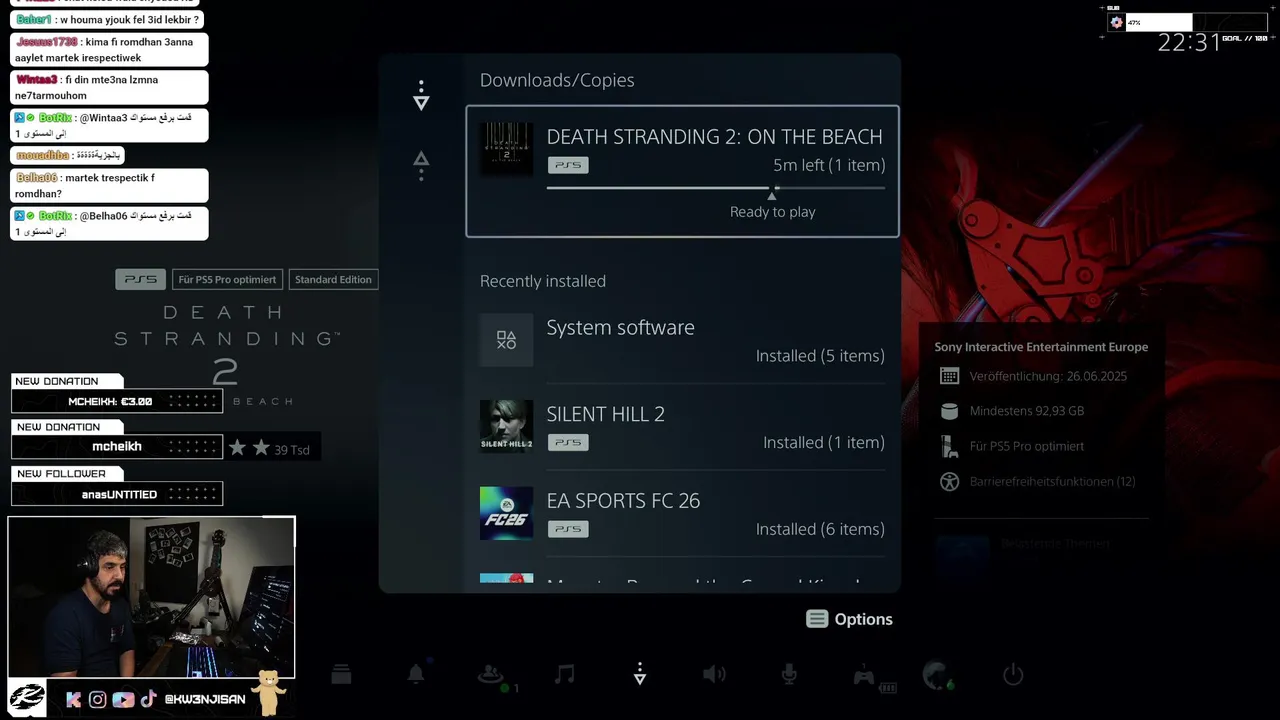The width and height of the screenshot is (1280, 720).
Task: Open the user profile avatar icon
Action: 937,676
